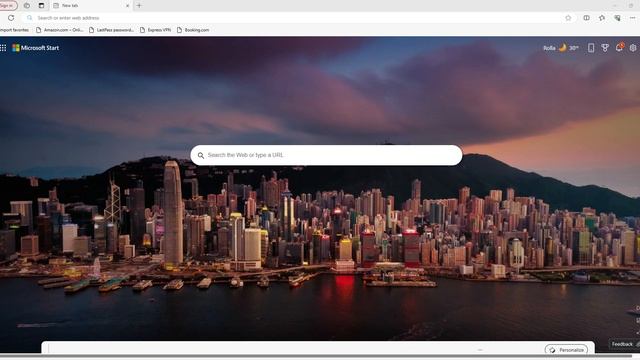Open the app launcher grid icon
The image size is (640, 360).
3,48
